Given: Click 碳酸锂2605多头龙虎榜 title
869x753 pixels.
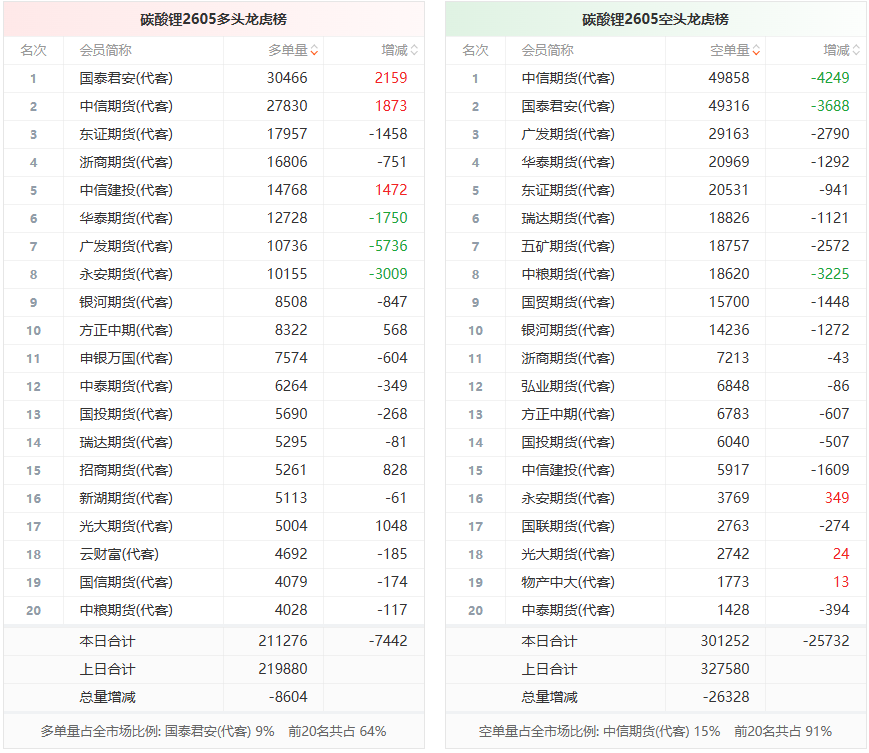Looking at the screenshot, I should 213,19.
